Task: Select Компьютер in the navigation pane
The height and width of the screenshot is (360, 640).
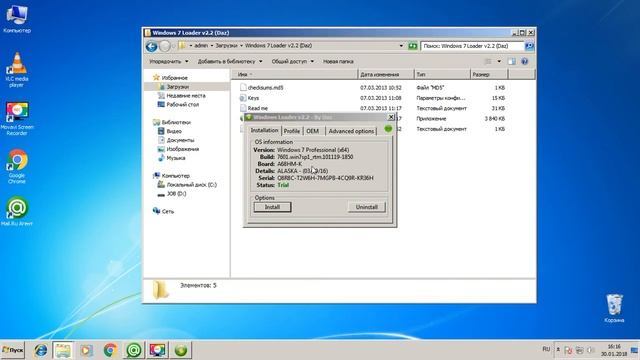Action: click(171, 176)
